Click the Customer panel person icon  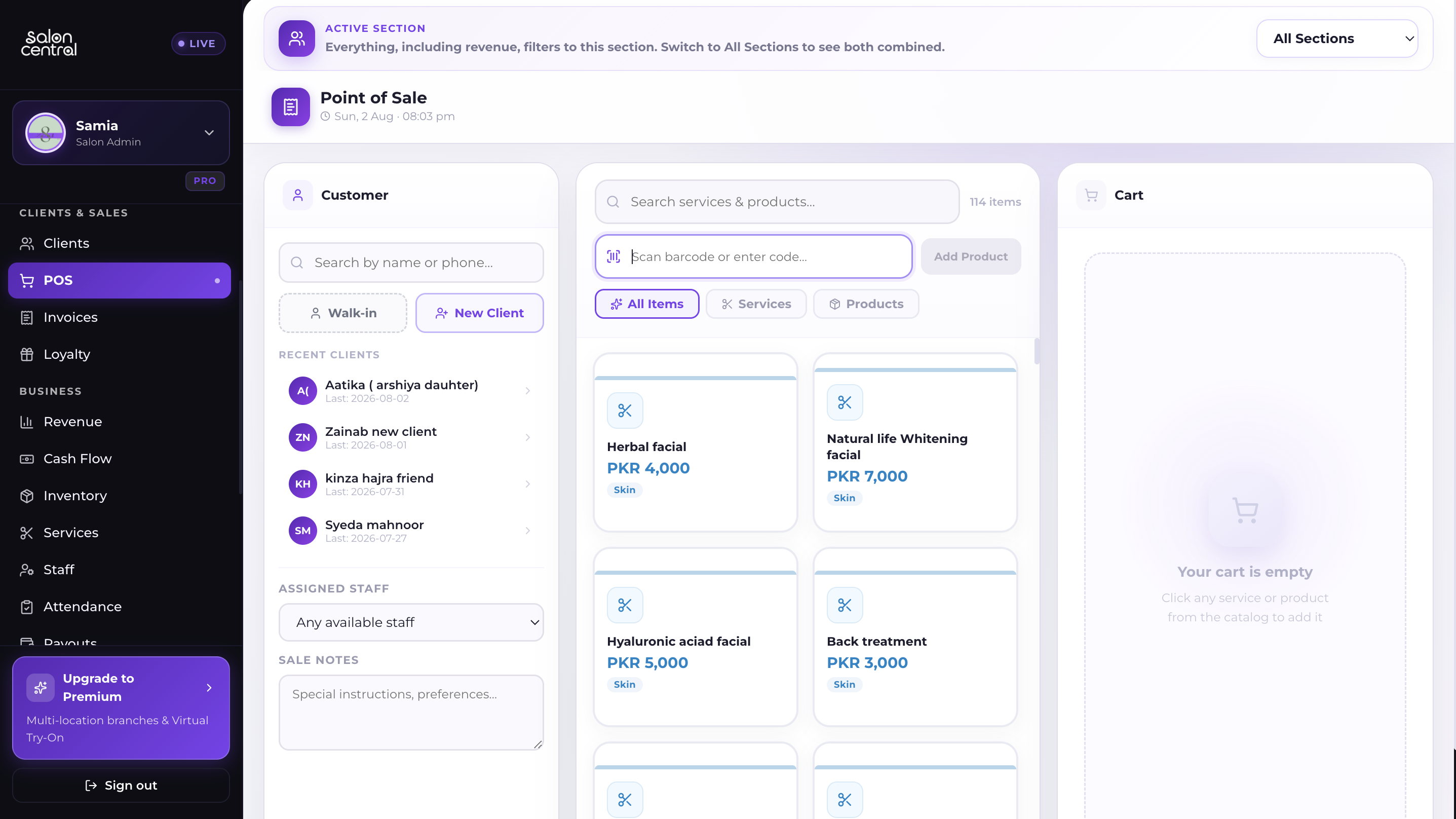pyautogui.click(x=298, y=195)
